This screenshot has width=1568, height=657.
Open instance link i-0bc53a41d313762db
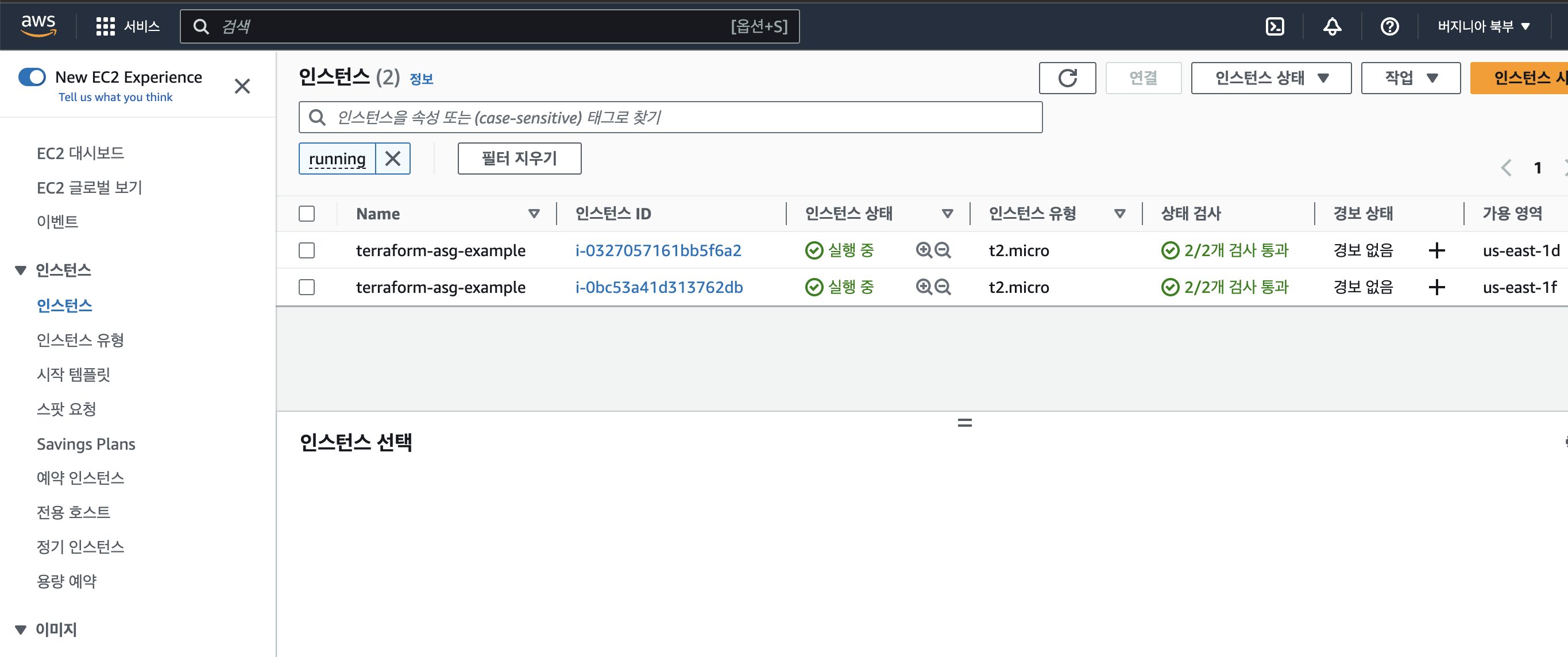tap(659, 287)
